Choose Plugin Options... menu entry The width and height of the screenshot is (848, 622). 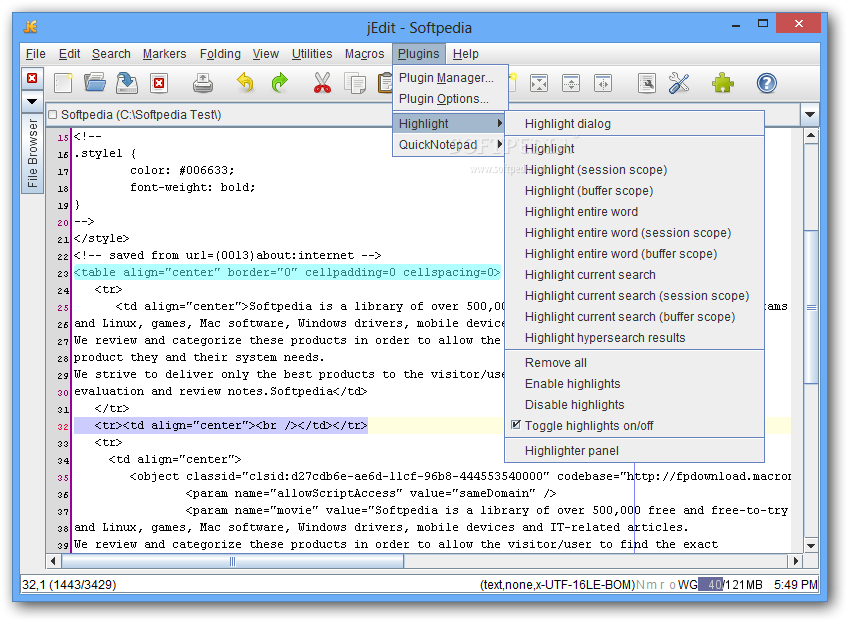450,99
